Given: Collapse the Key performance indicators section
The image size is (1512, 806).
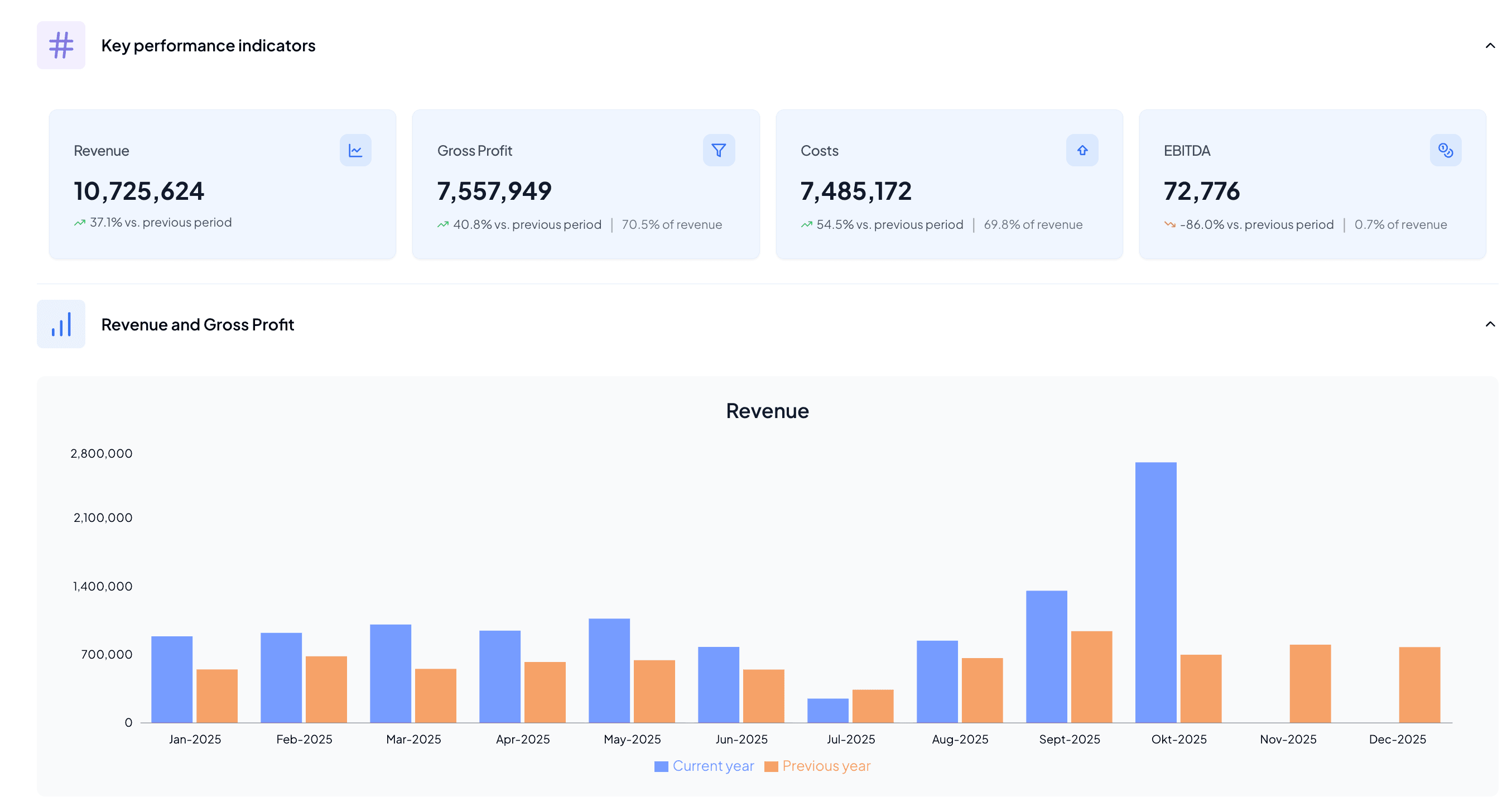Looking at the screenshot, I should coord(1489,45).
